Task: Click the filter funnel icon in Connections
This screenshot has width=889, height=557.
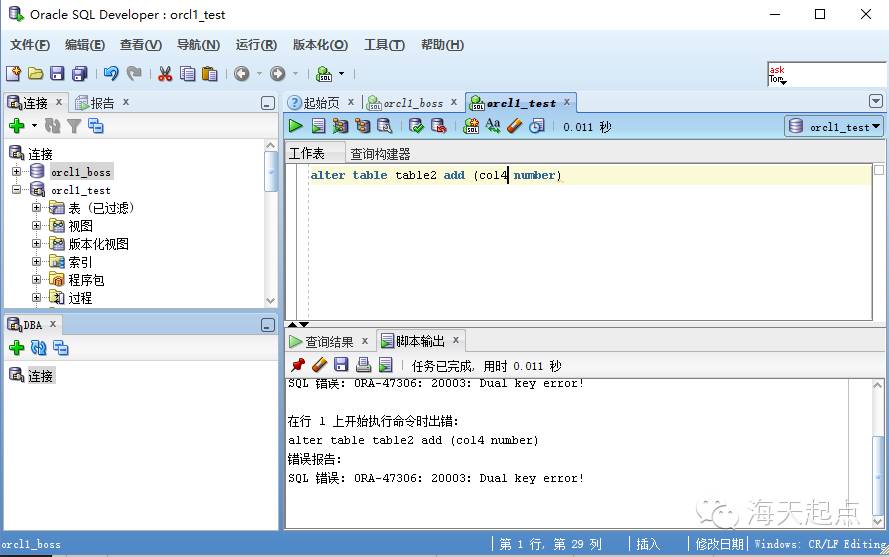Action: (x=74, y=126)
